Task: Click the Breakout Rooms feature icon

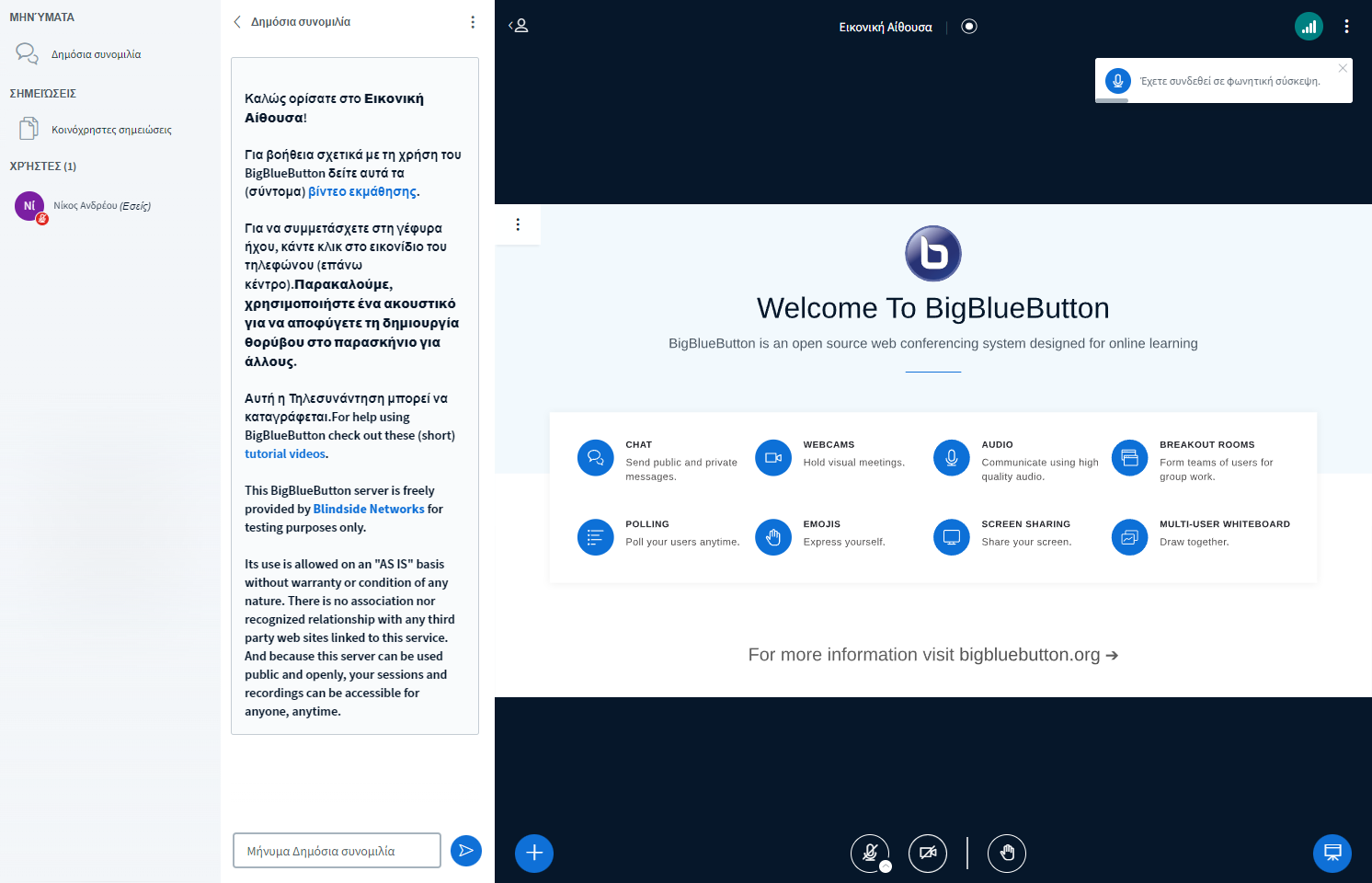Action: pos(1130,458)
